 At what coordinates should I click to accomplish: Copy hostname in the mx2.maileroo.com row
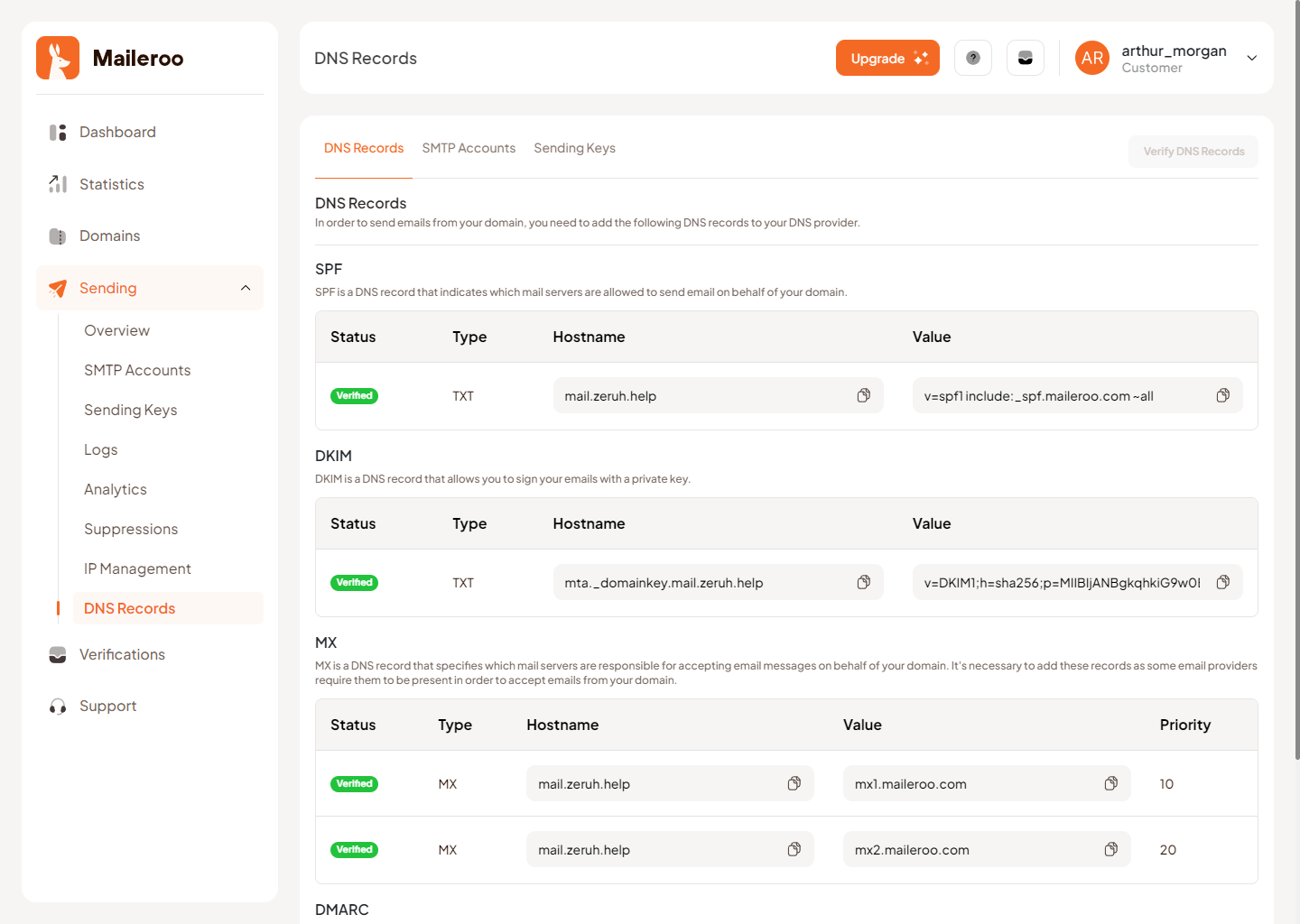pyautogui.click(x=794, y=849)
